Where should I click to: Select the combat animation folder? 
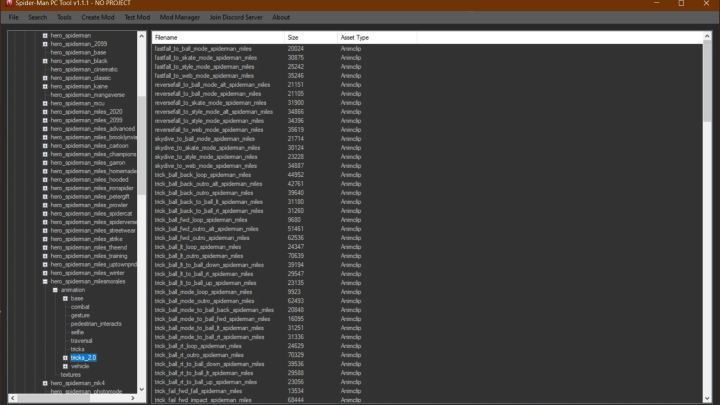[x=80, y=307]
